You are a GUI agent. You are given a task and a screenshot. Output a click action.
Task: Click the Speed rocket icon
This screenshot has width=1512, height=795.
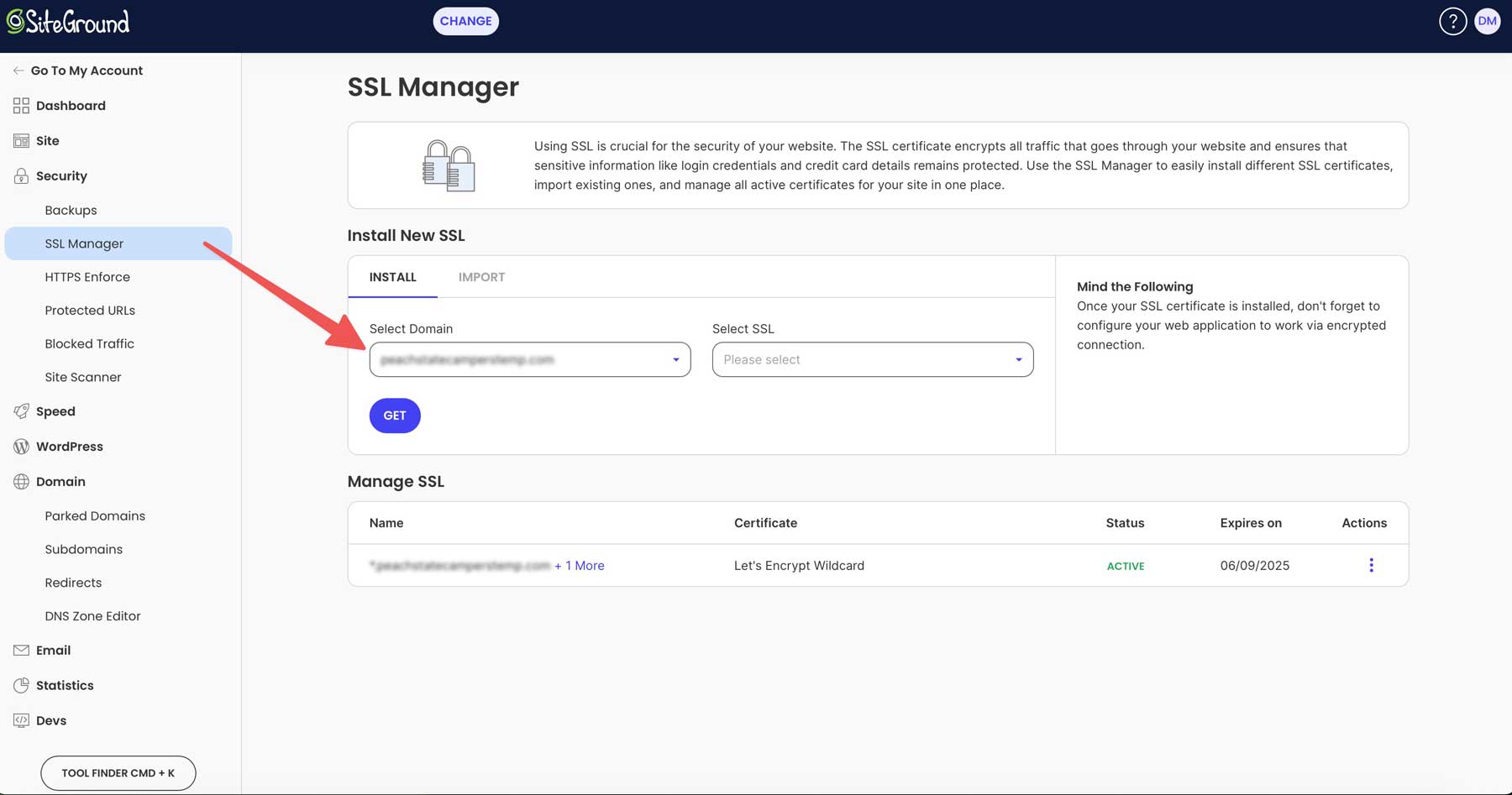21,411
